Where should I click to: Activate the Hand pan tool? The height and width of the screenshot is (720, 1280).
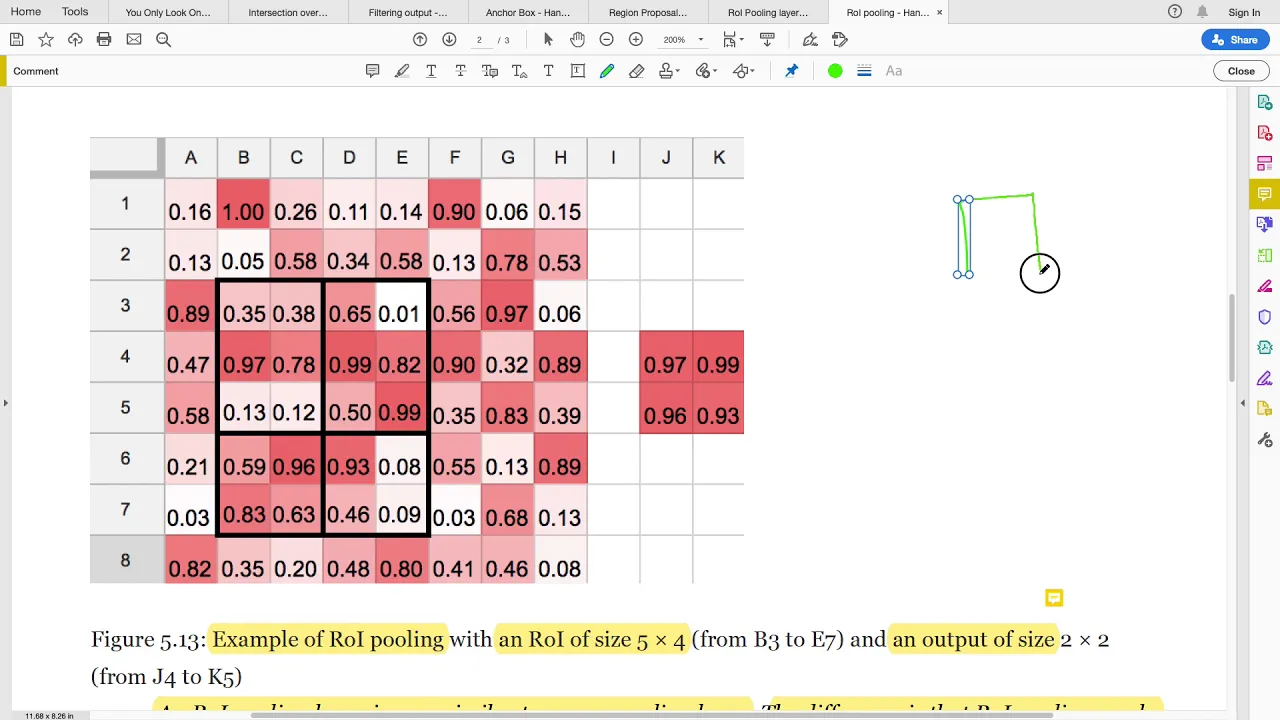pos(577,39)
